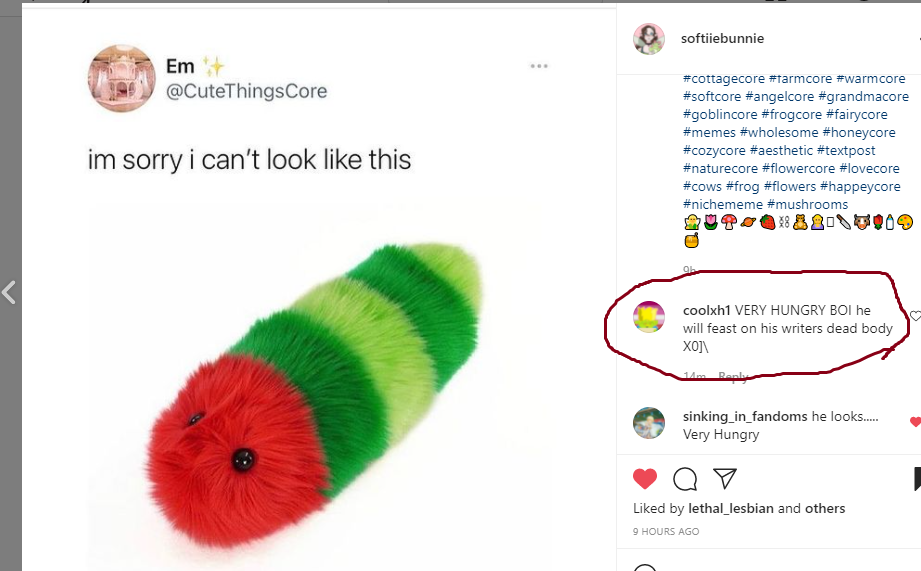
Task: Like the coolxh1 comment
Action: tap(914, 316)
